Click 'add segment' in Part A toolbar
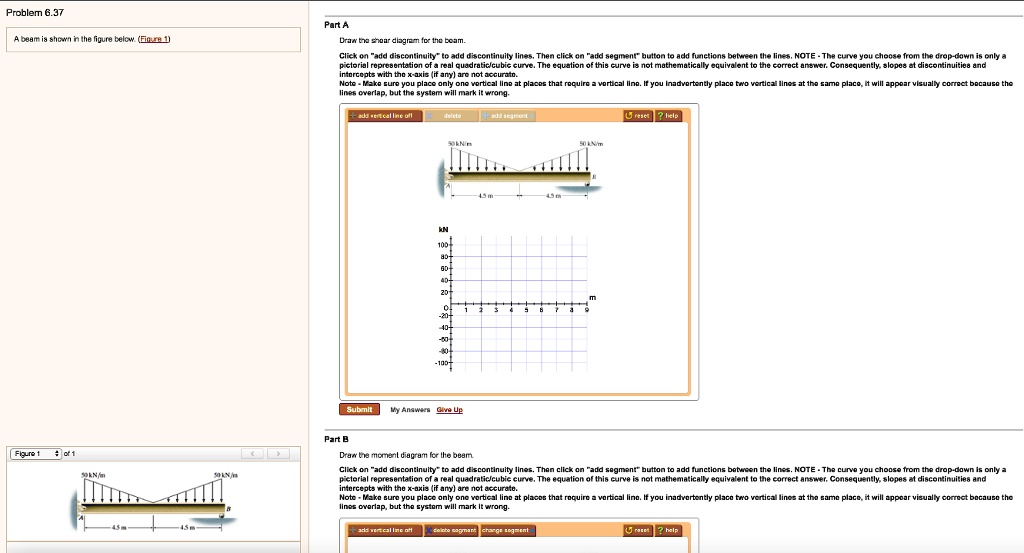The image size is (1024, 553). [x=508, y=116]
